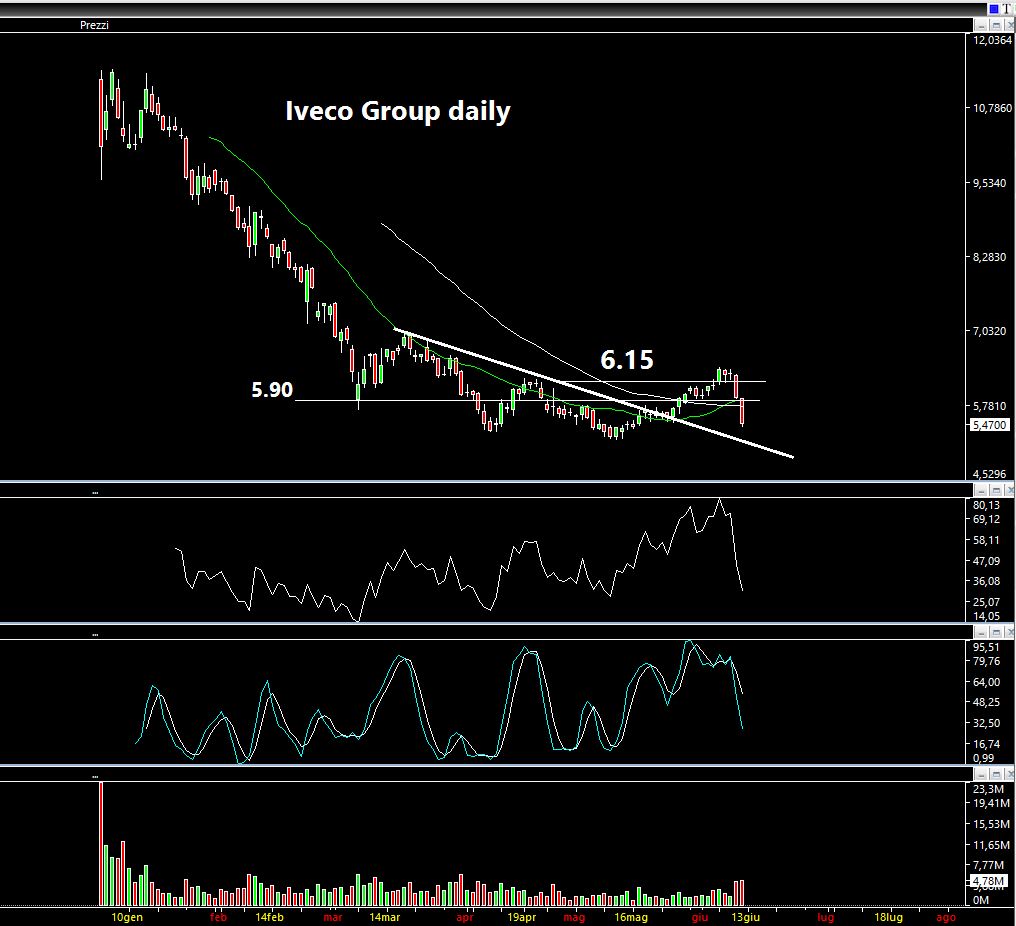
Task: Click the highlighted 4,78M volume label
Action: point(989,881)
